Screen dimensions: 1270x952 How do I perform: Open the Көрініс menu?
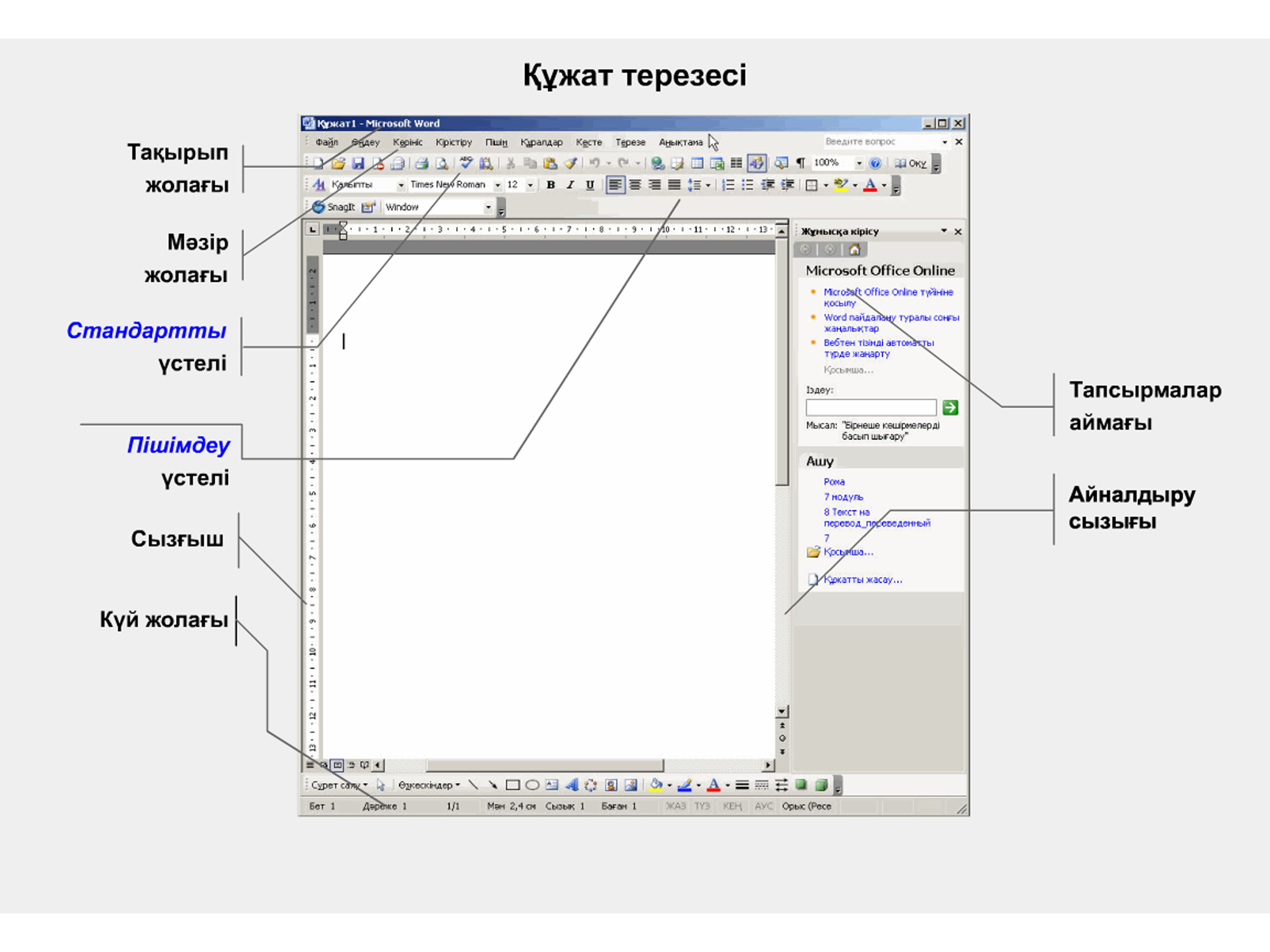[407, 142]
